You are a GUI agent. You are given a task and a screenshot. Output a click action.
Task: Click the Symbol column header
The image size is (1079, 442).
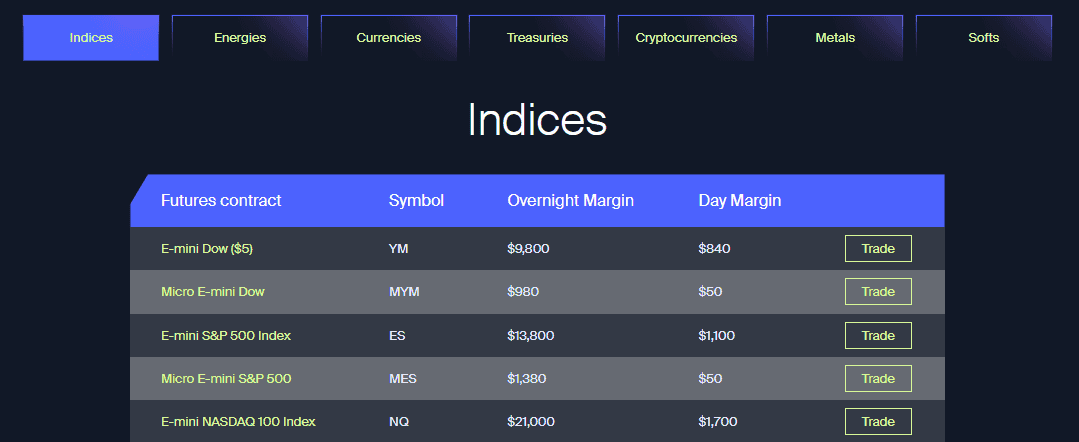coord(416,201)
